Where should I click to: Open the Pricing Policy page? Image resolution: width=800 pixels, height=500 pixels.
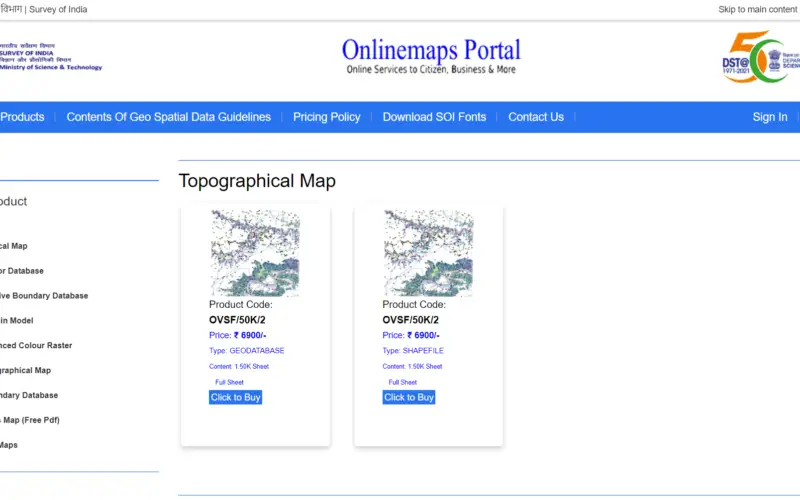(x=327, y=117)
